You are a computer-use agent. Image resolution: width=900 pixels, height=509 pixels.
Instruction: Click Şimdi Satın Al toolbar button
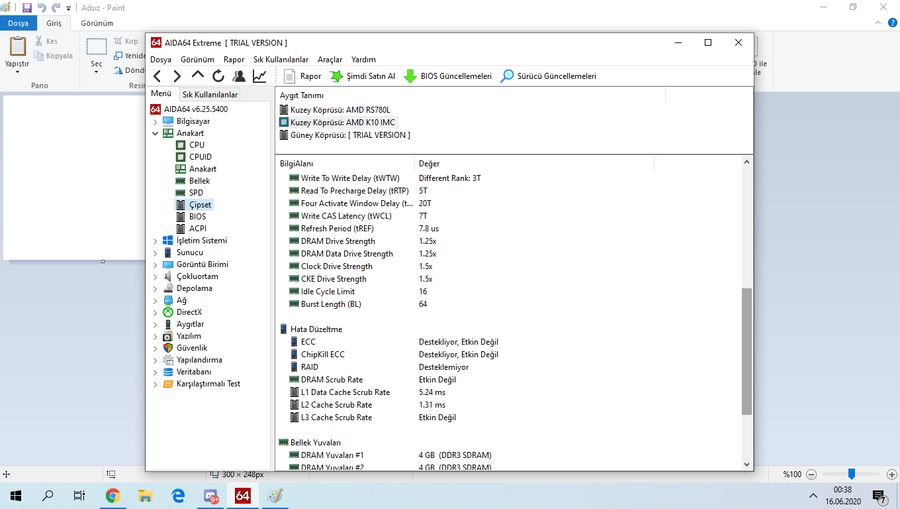pos(362,76)
